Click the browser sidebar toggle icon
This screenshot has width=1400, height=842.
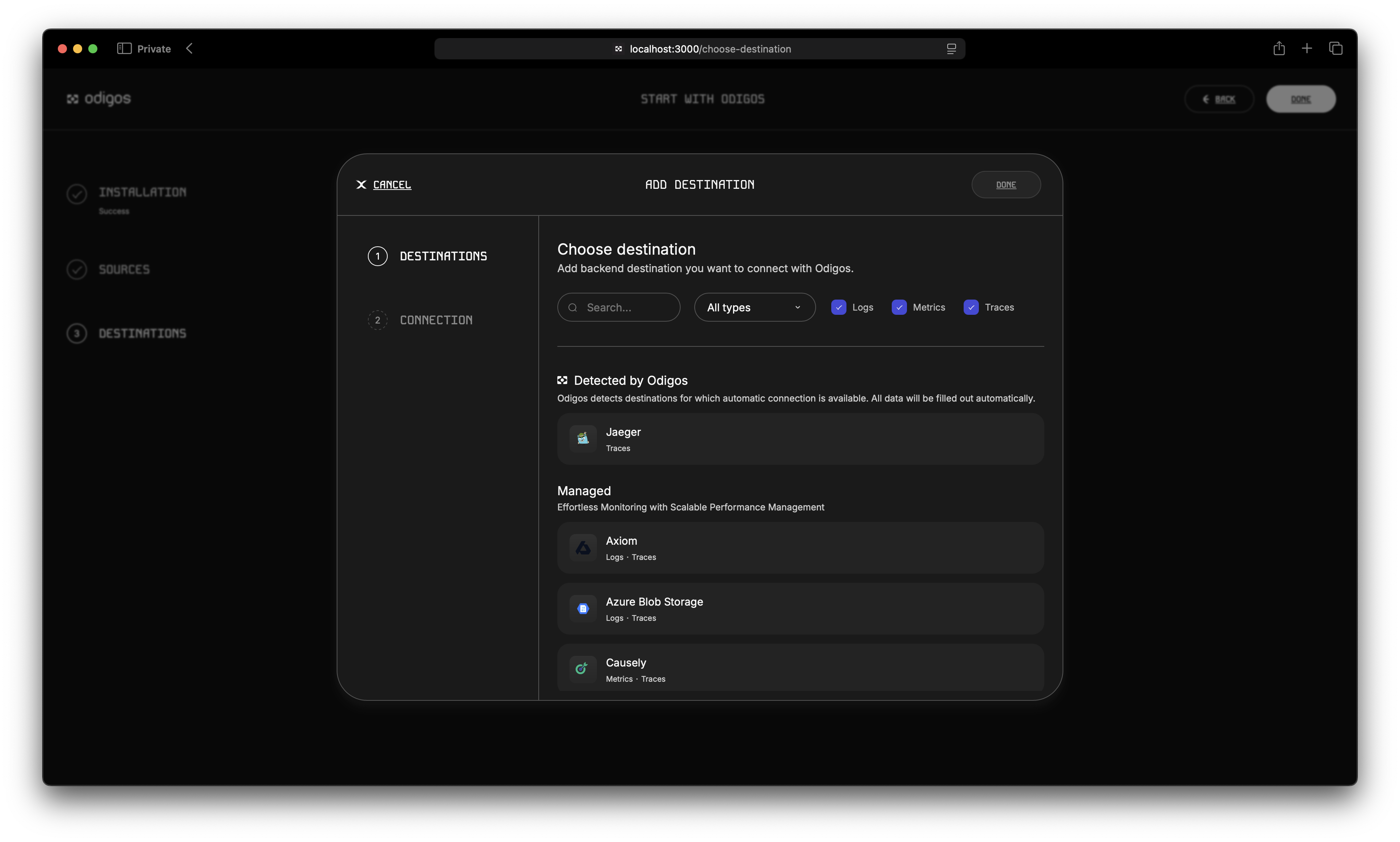coord(124,49)
